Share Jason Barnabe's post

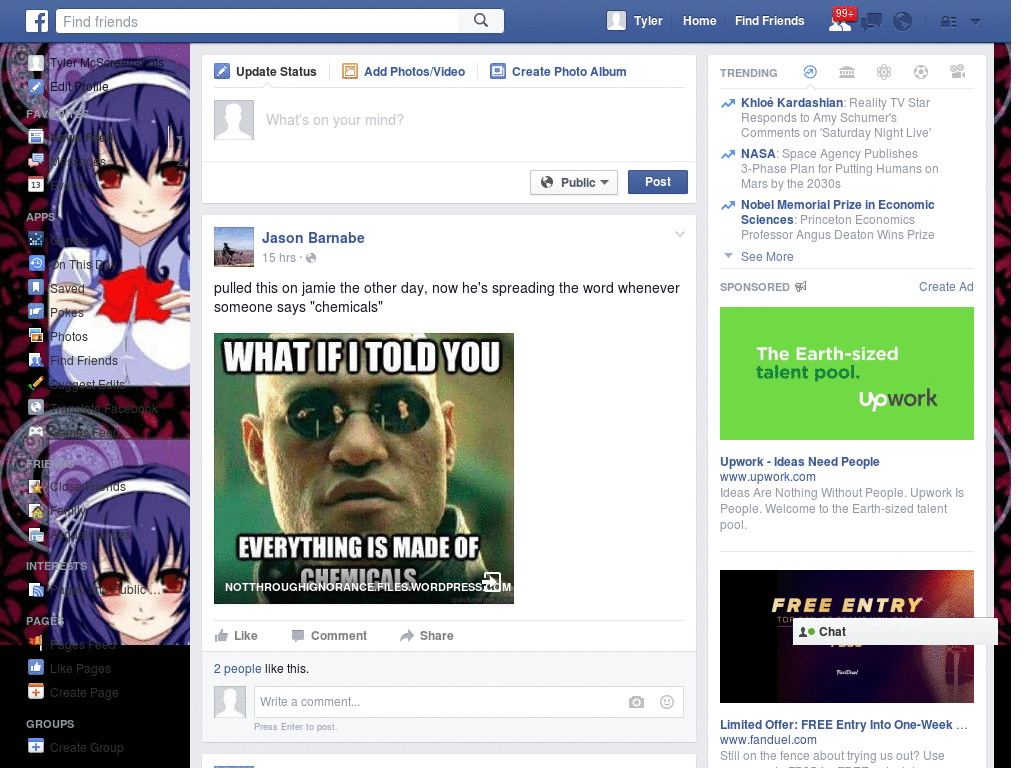426,635
